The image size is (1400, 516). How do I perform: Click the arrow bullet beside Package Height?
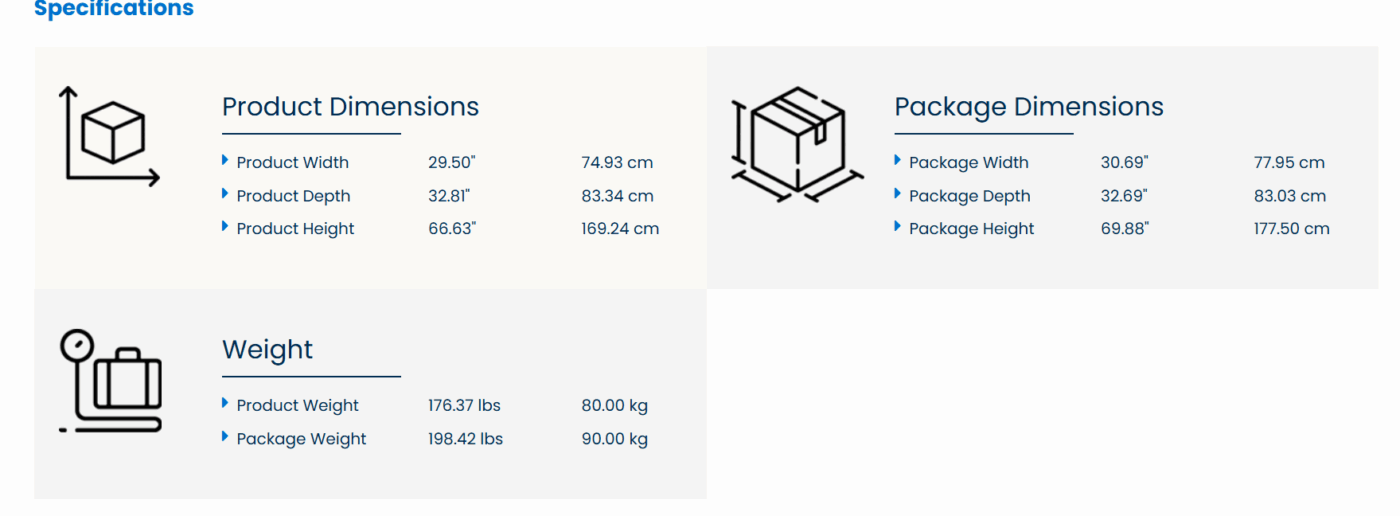click(x=898, y=227)
